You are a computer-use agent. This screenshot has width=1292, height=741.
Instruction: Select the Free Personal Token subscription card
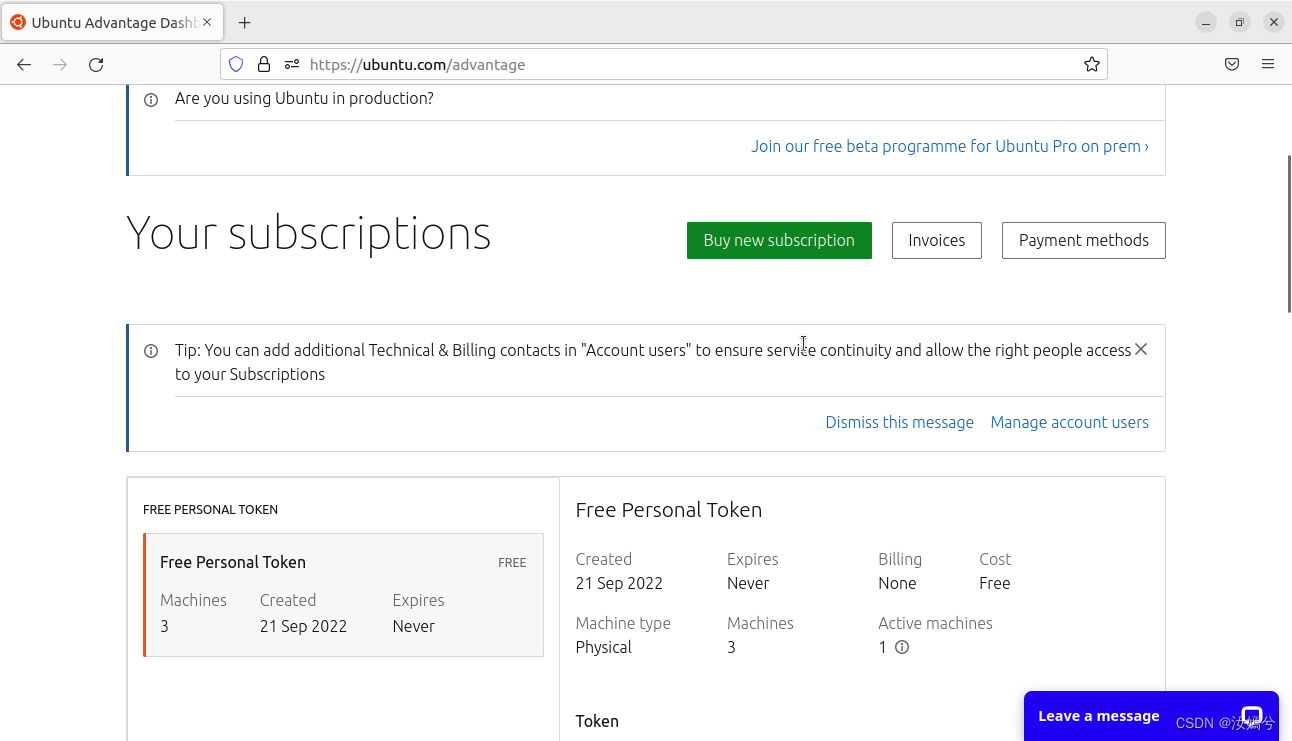click(x=344, y=594)
